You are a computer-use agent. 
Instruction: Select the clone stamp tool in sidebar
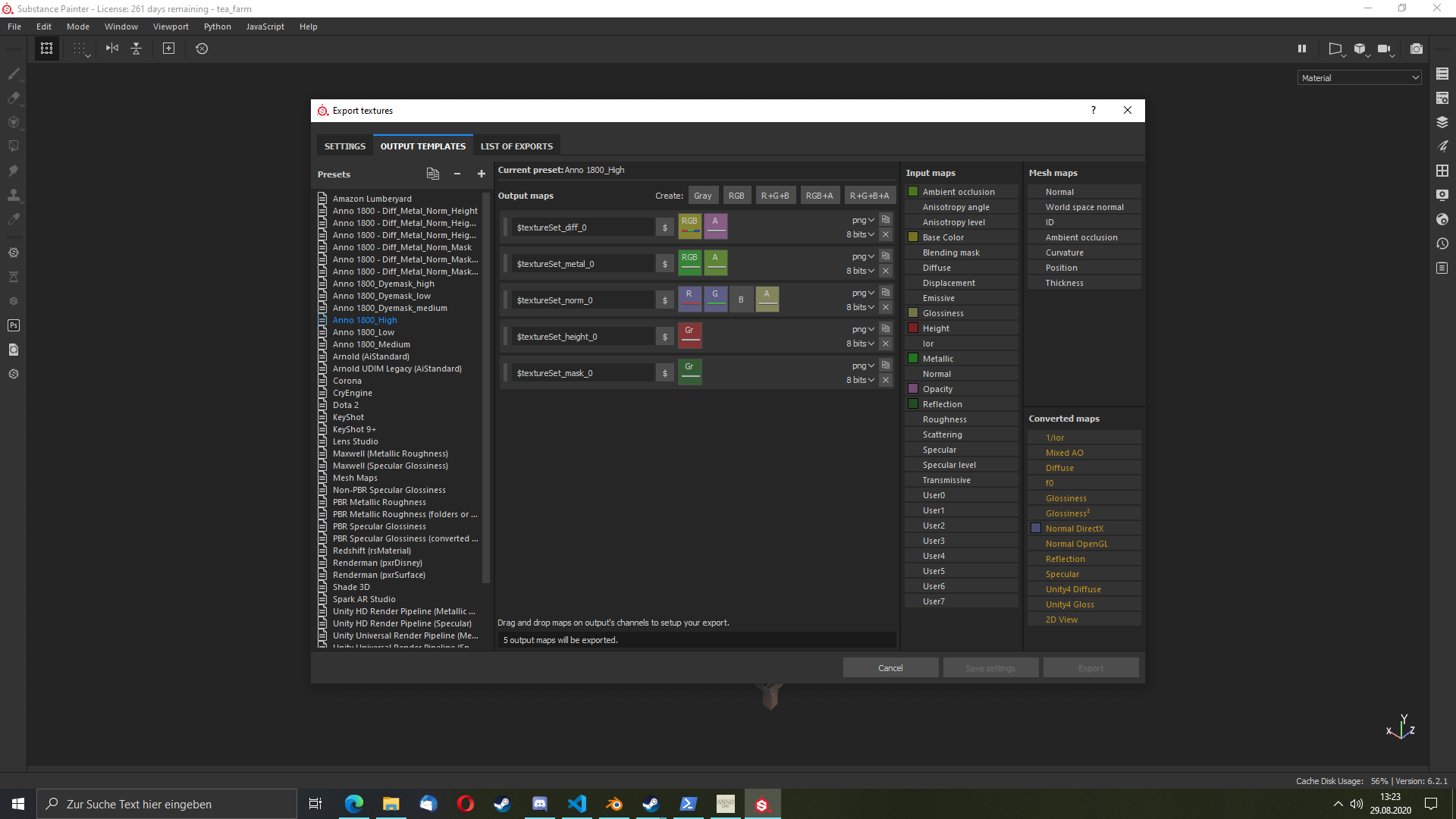coord(14,195)
